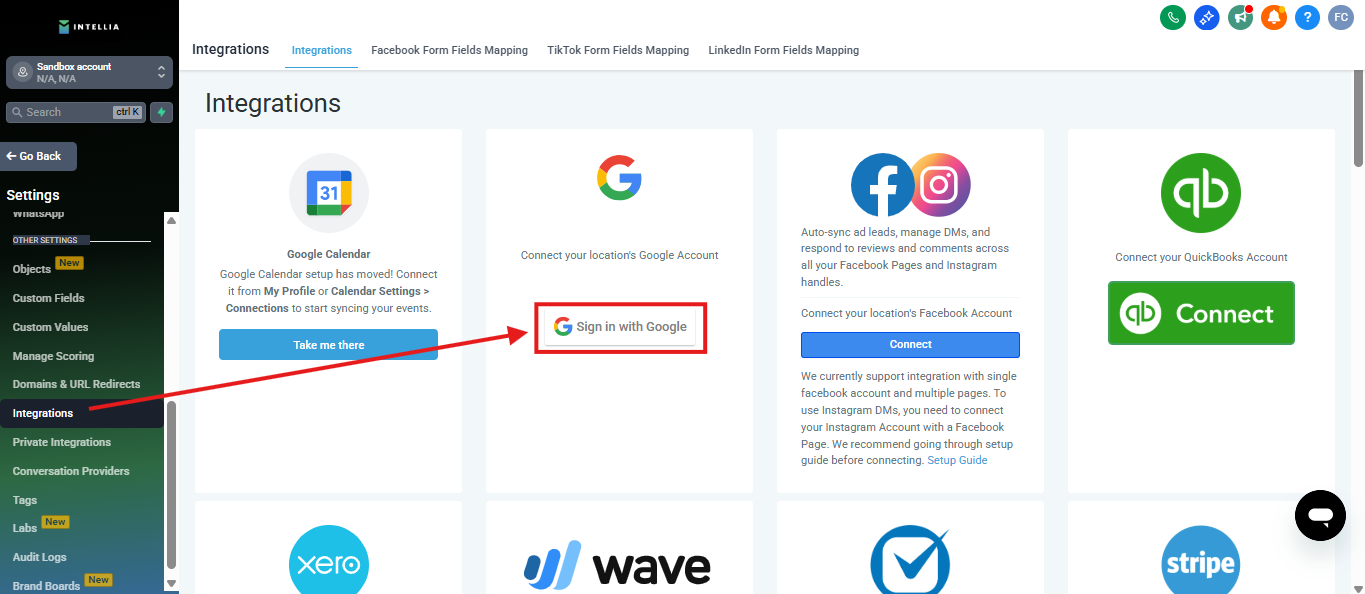The height and width of the screenshot is (594, 1365).
Task: Open TikTok Form Fields Mapping tab
Action: click(618, 50)
